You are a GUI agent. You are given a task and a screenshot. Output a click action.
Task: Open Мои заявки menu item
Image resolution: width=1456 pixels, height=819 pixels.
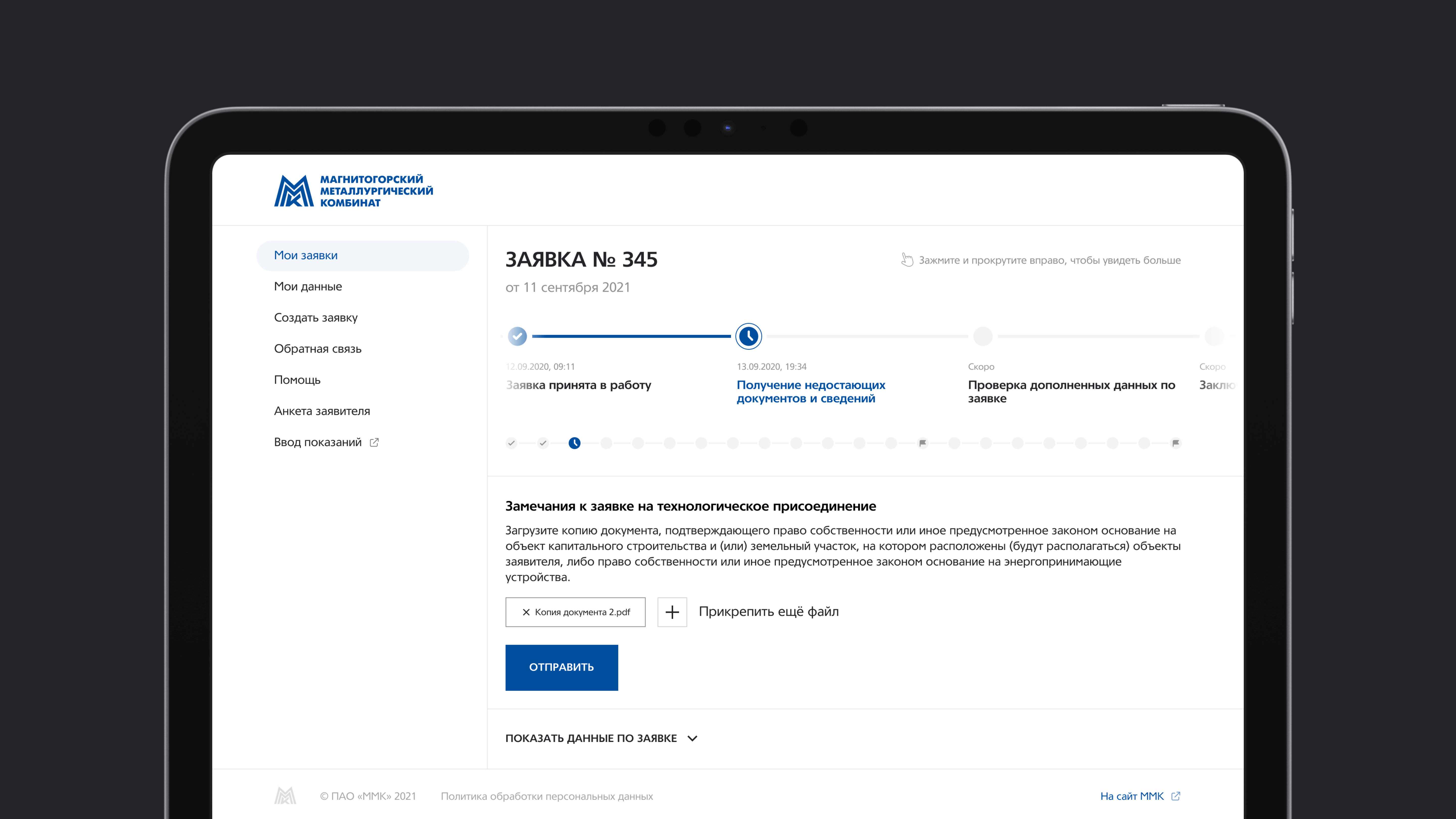click(x=306, y=256)
